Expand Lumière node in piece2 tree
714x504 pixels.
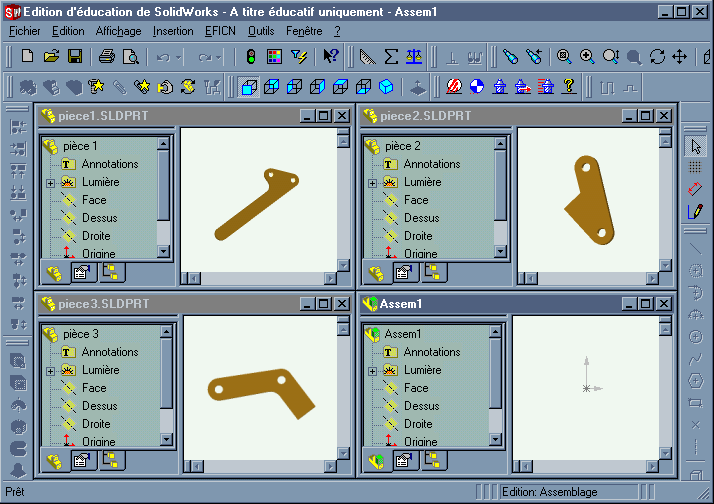[x=372, y=183]
